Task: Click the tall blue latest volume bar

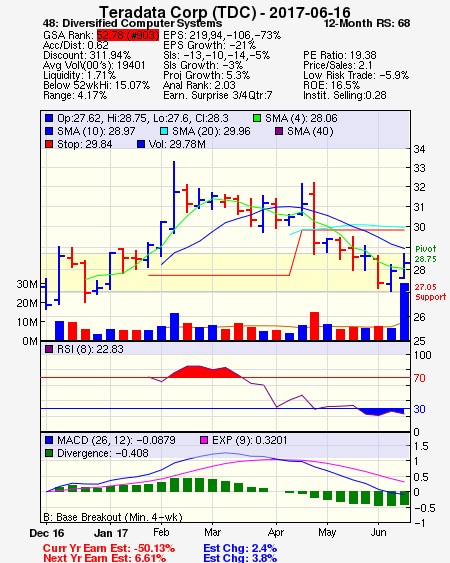Action: coord(404,311)
